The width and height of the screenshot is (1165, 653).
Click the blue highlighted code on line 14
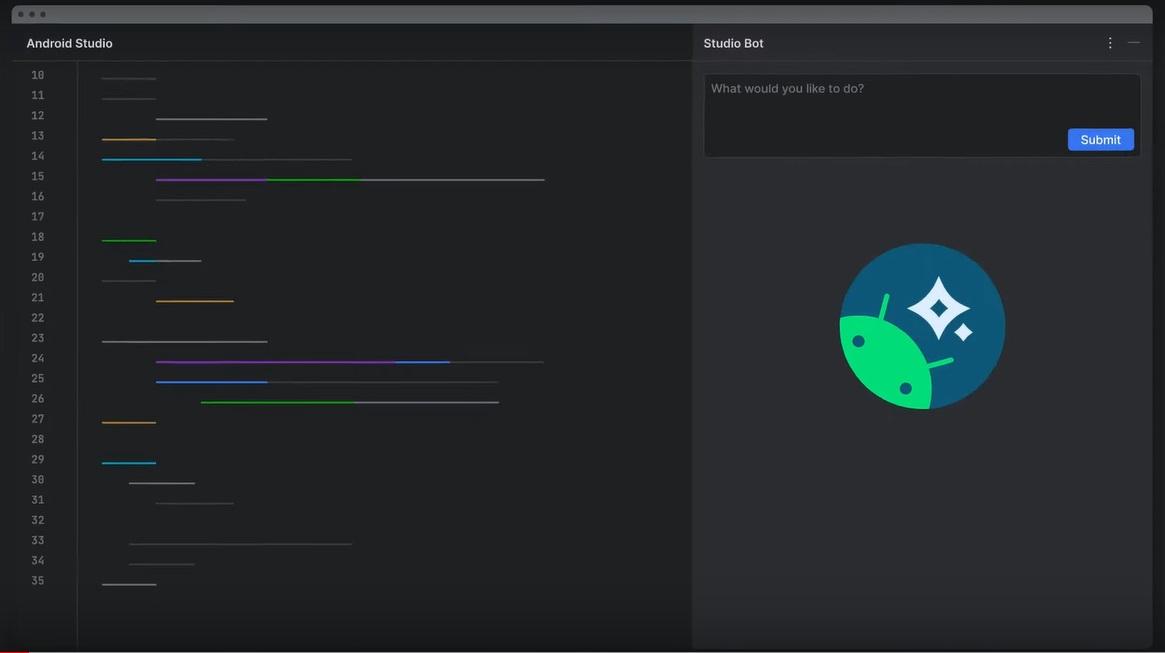[x=150, y=157]
